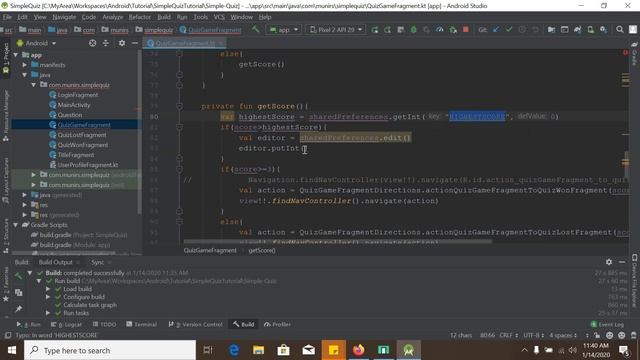
Task: Open the Logcat tool window
Action: point(66,324)
